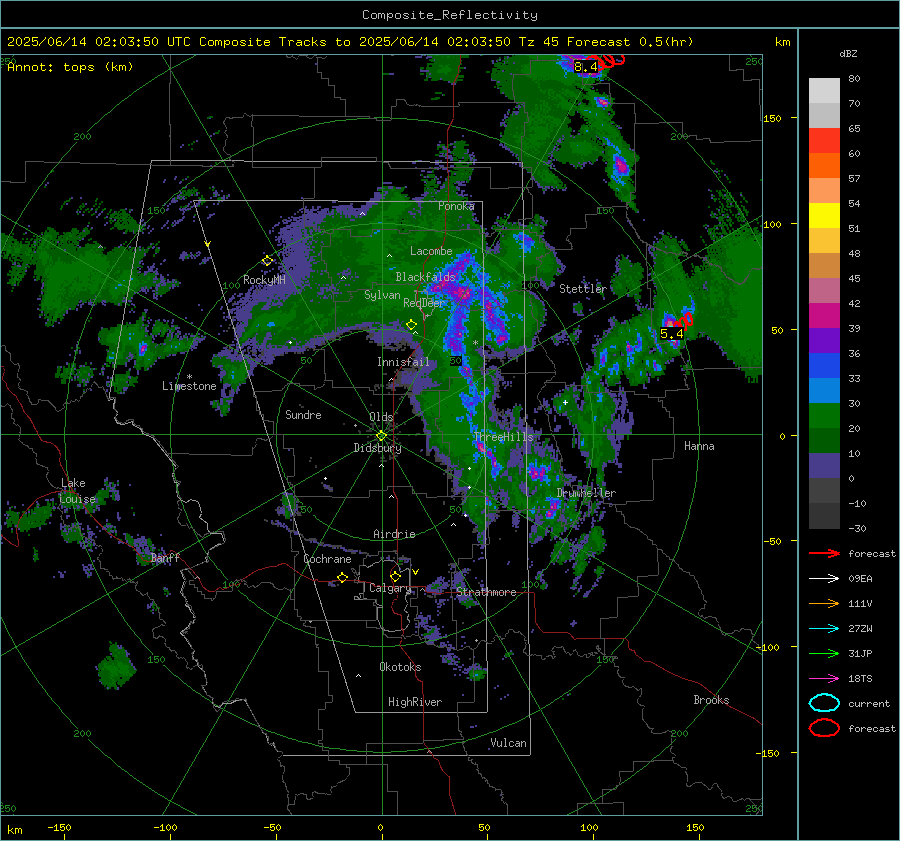This screenshot has height=841, width=900.
Task: Click the yellow radar site marker at Didsbury
Action: (381, 436)
